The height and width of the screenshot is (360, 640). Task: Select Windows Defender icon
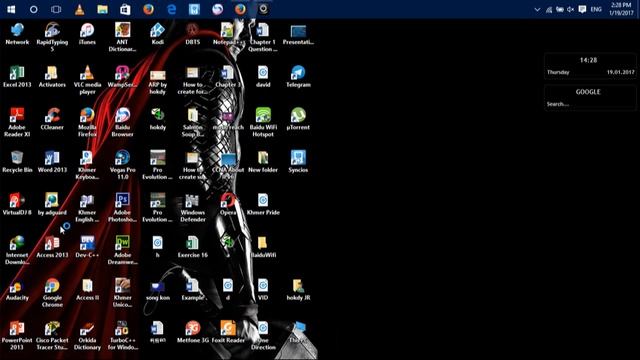(193, 208)
